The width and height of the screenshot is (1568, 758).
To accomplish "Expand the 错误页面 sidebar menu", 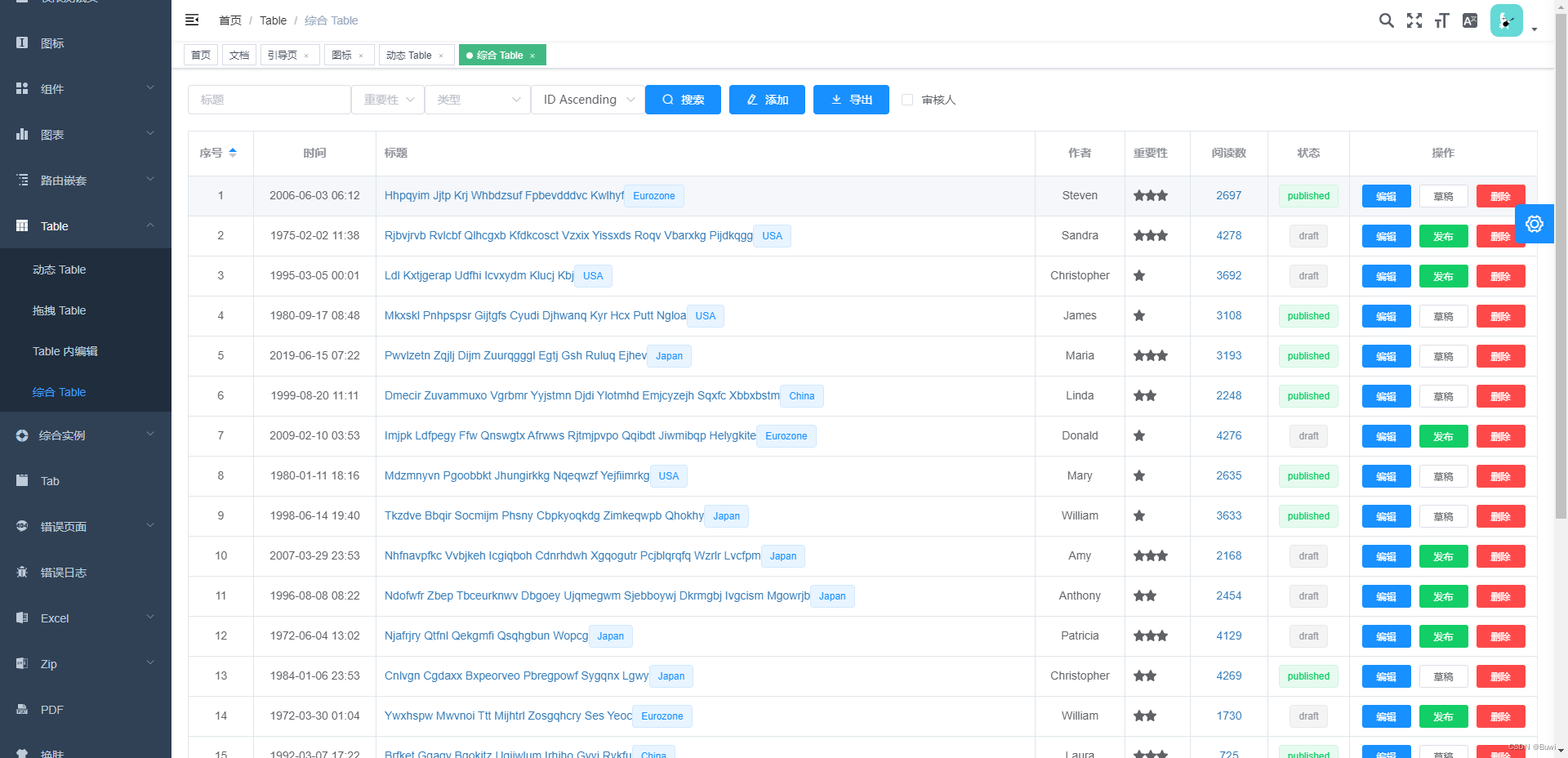I will point(150,525).
